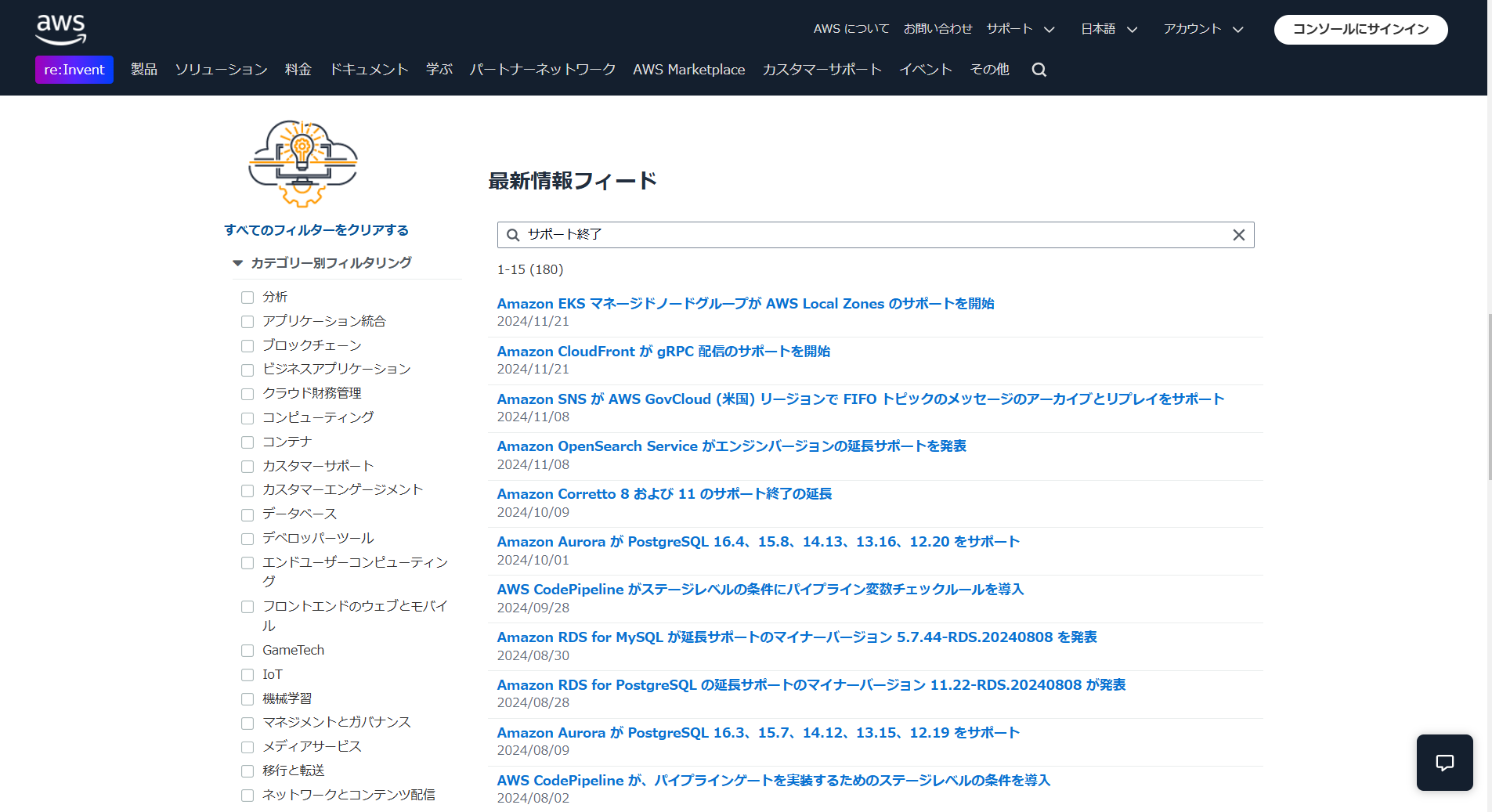Enable the ブロックチェーン filter checkbox

(x=247, y=346)
